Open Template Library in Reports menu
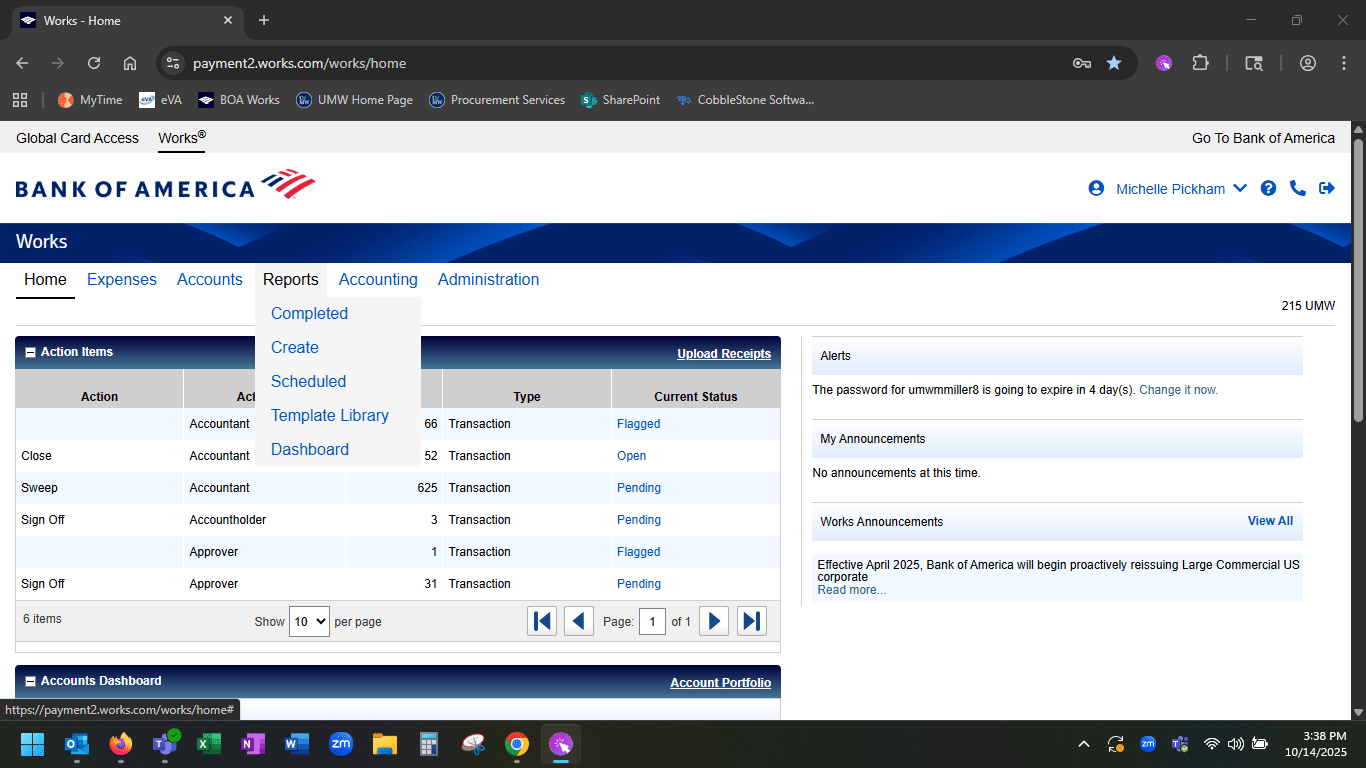 click(x=330, y=415)
